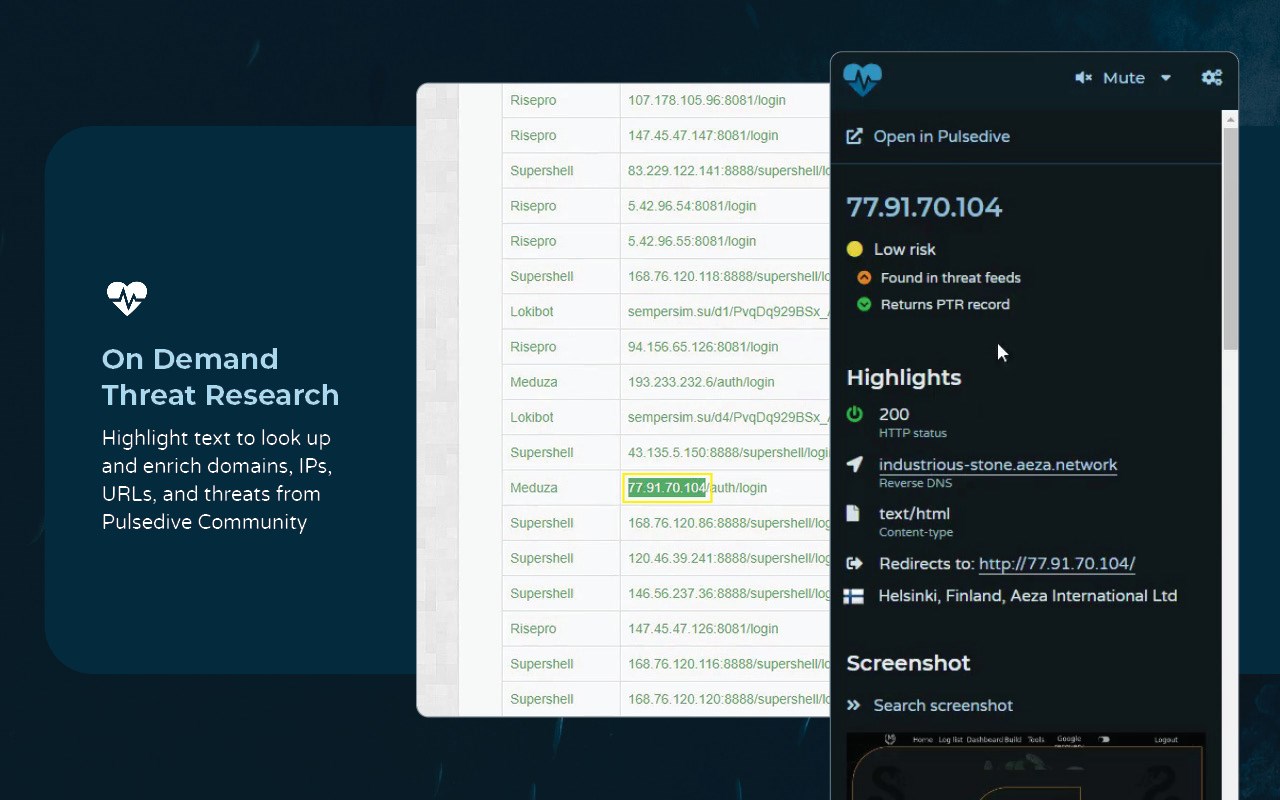Open the Mute menu label
Image resolution: width=1280 pixels, height=800 pixels.
(x=1124, y=78)
